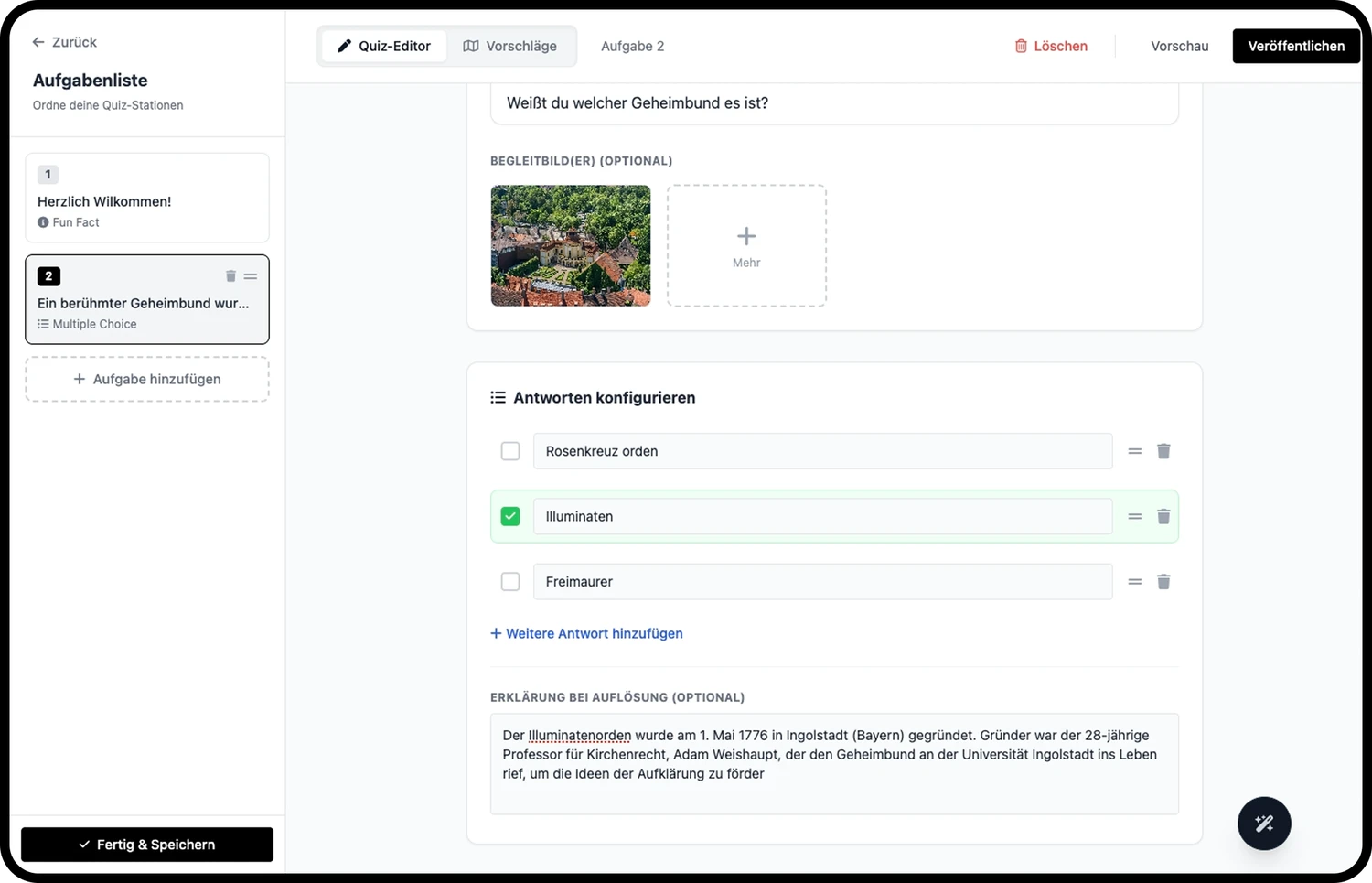Remove the Freimaurer answer with its trash icon

[1163, 582]
